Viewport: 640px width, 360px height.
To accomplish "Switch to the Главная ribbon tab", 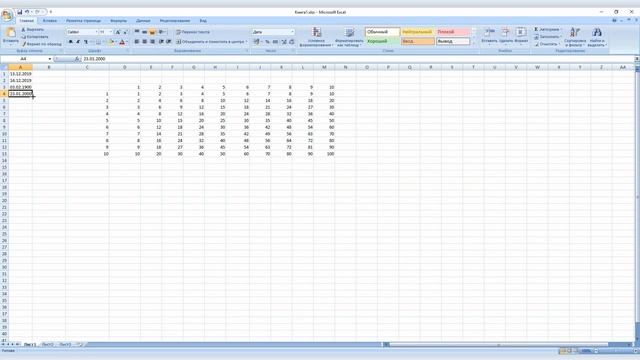I will 27,20.
